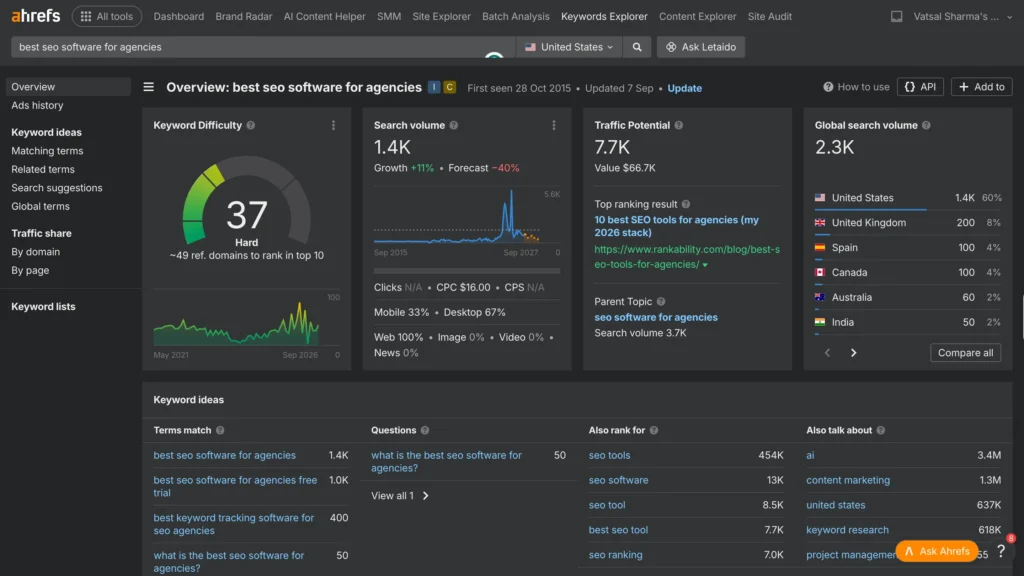1024x576 pixels.
Task: Toggle the hamburger sidebar menu icon
Action: tap(149, 87)
